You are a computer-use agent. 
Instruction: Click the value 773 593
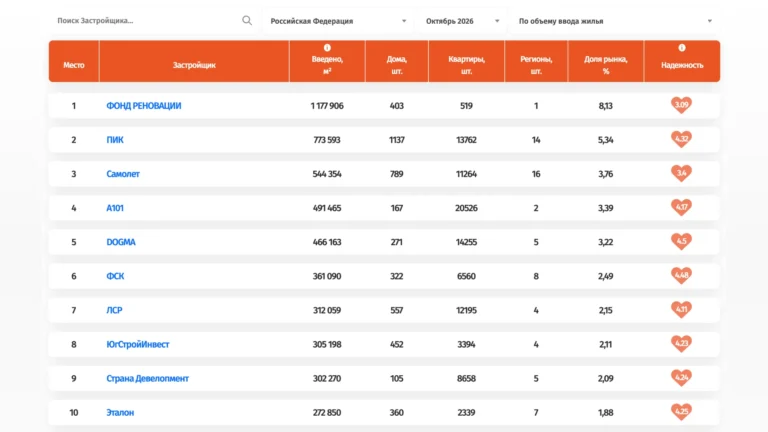tap(327, 140)
